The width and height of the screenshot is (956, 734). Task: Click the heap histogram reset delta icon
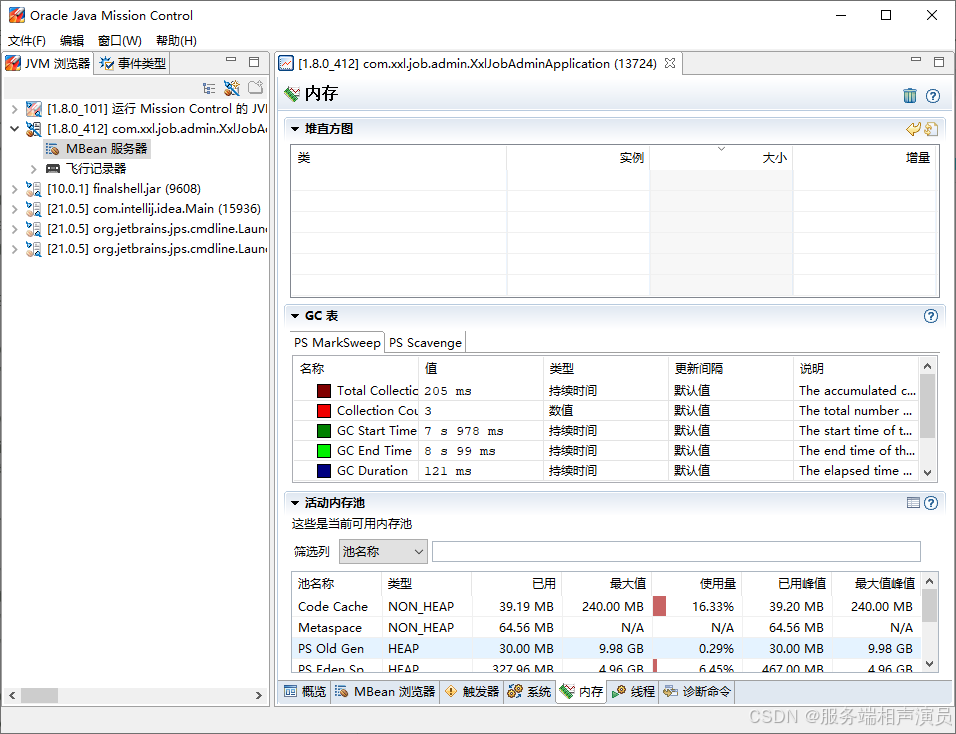pos(930,129)
